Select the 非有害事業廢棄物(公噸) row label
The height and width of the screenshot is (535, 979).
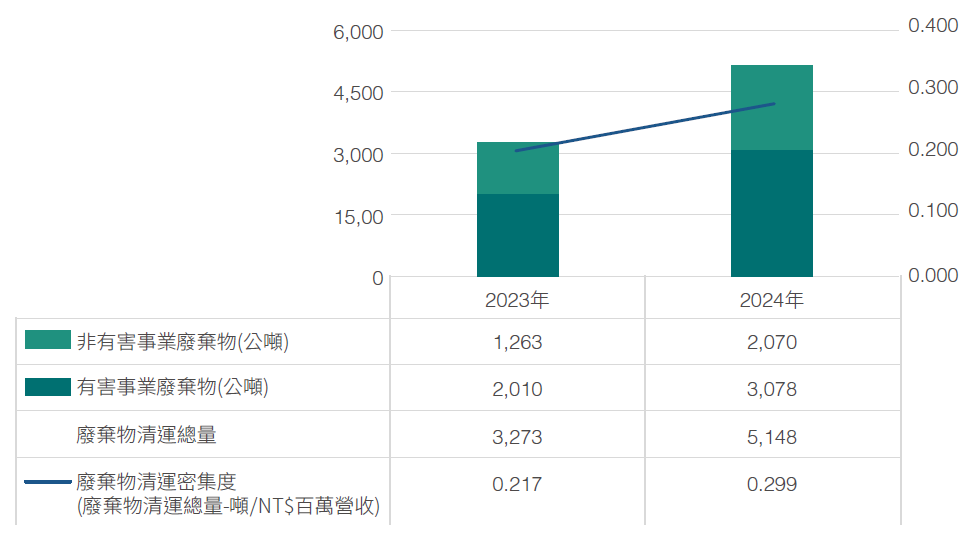click(182, 342)
